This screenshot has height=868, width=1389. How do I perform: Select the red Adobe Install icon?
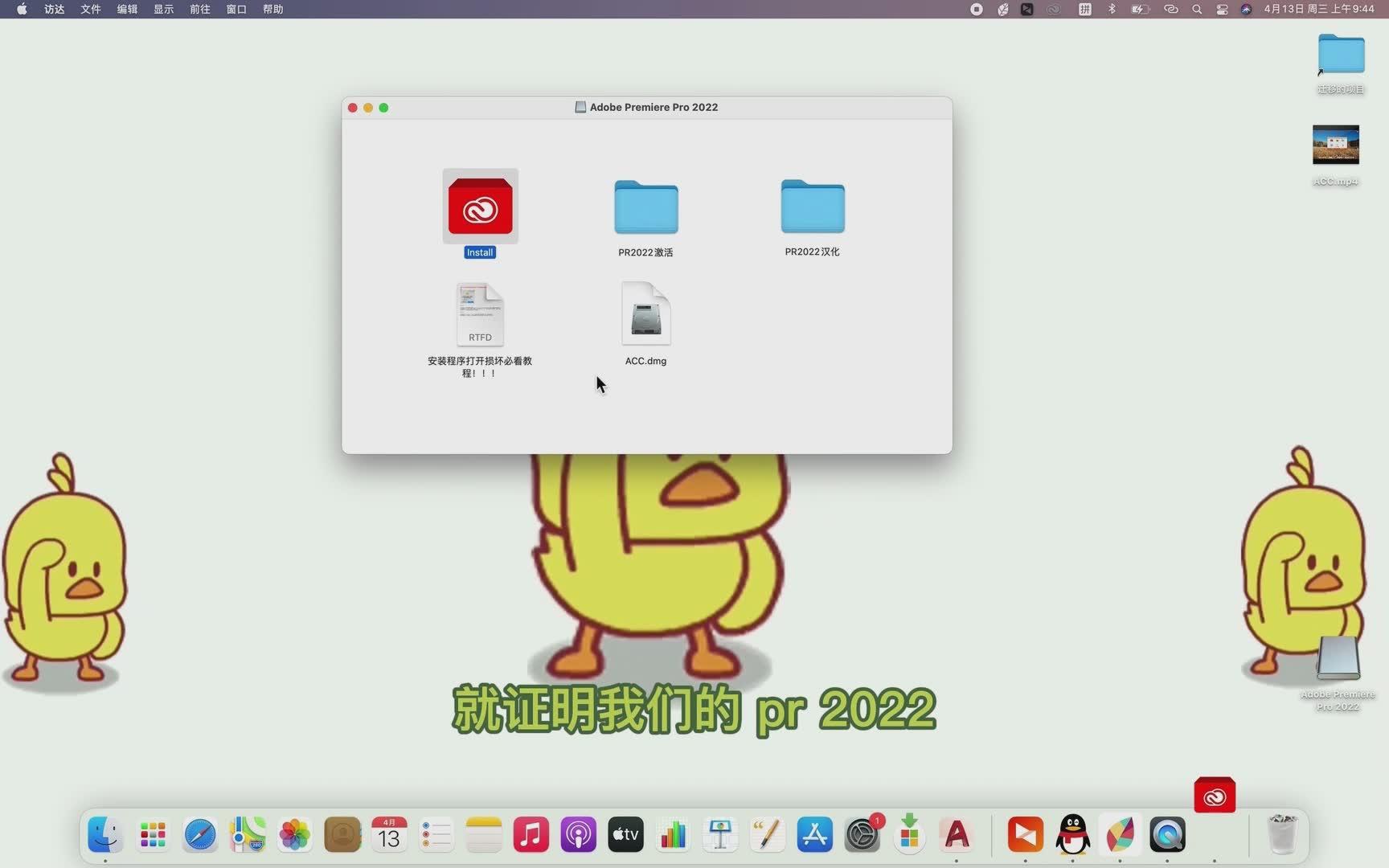480,207
